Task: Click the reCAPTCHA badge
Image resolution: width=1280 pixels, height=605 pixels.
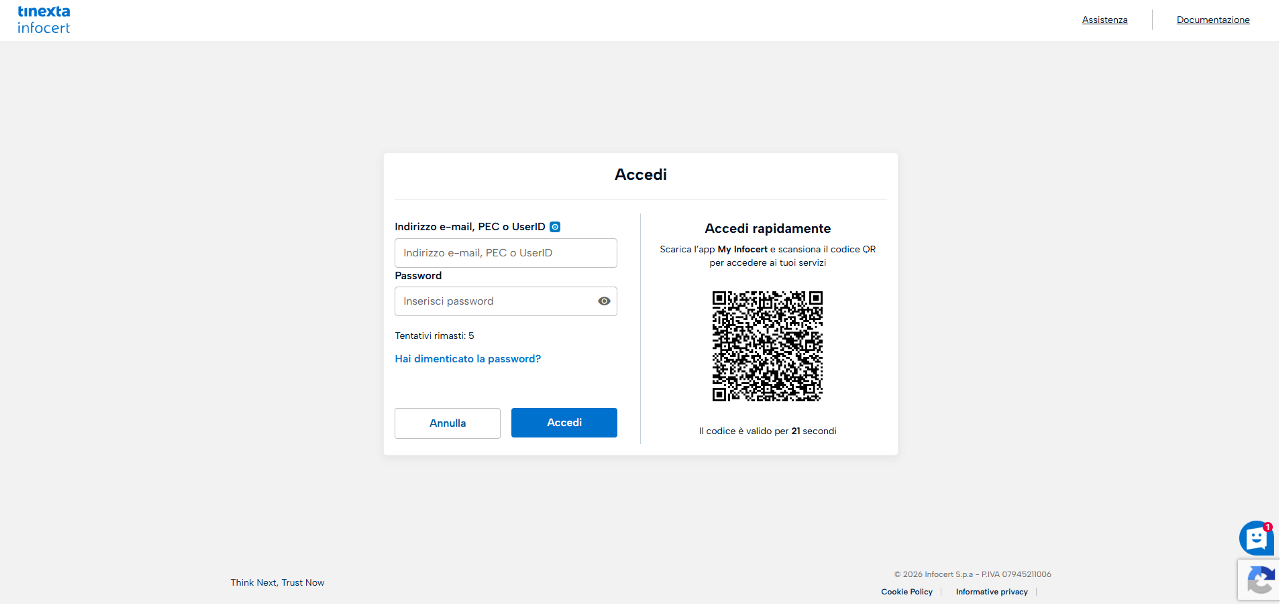Action: 1259,579
